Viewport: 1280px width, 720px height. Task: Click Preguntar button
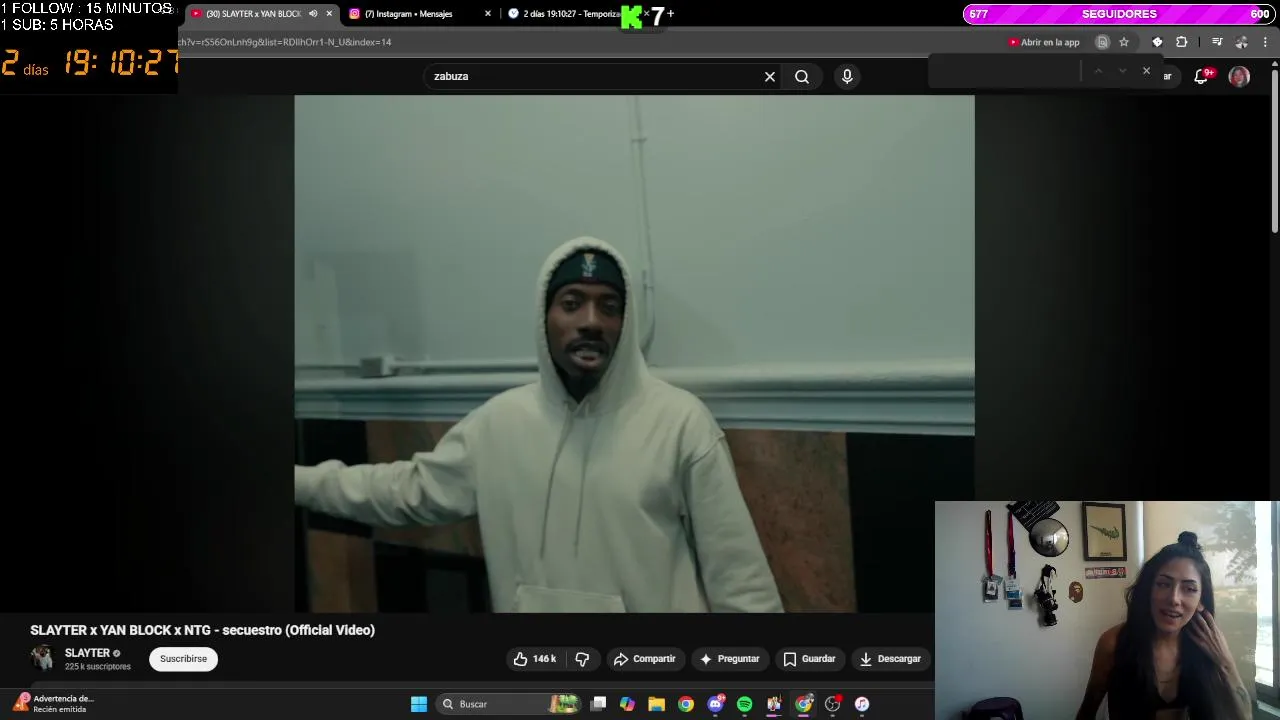pyautogui.click(x=729, y=659)
